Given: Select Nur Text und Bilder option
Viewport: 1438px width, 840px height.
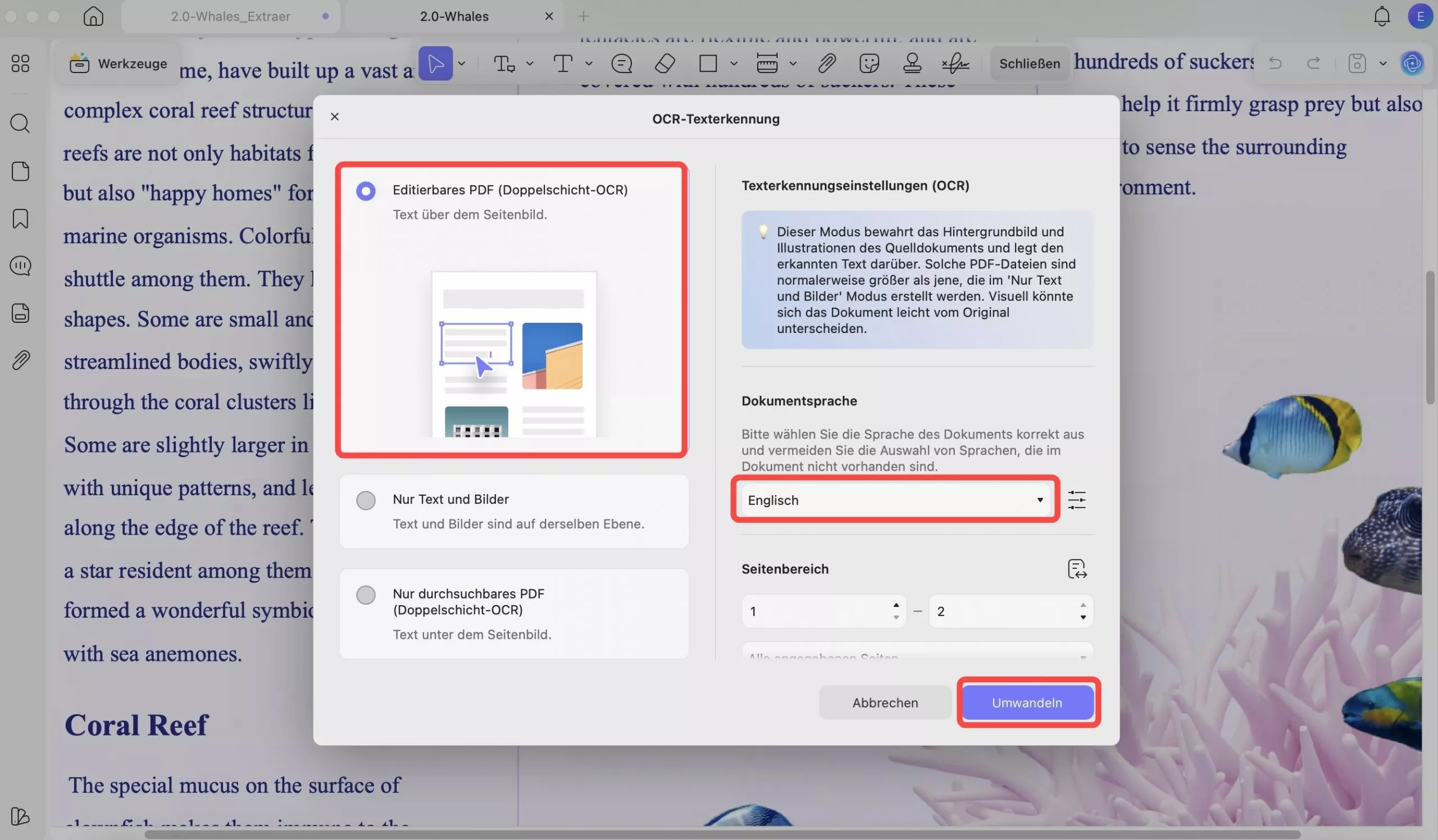Looking at the screenshot, I should [366, 500].
